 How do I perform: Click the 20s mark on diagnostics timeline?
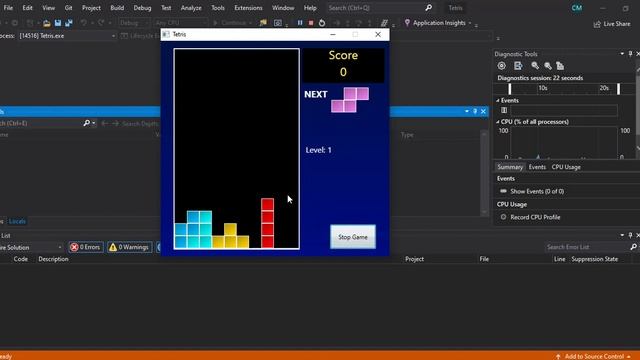tap(604, 88)
